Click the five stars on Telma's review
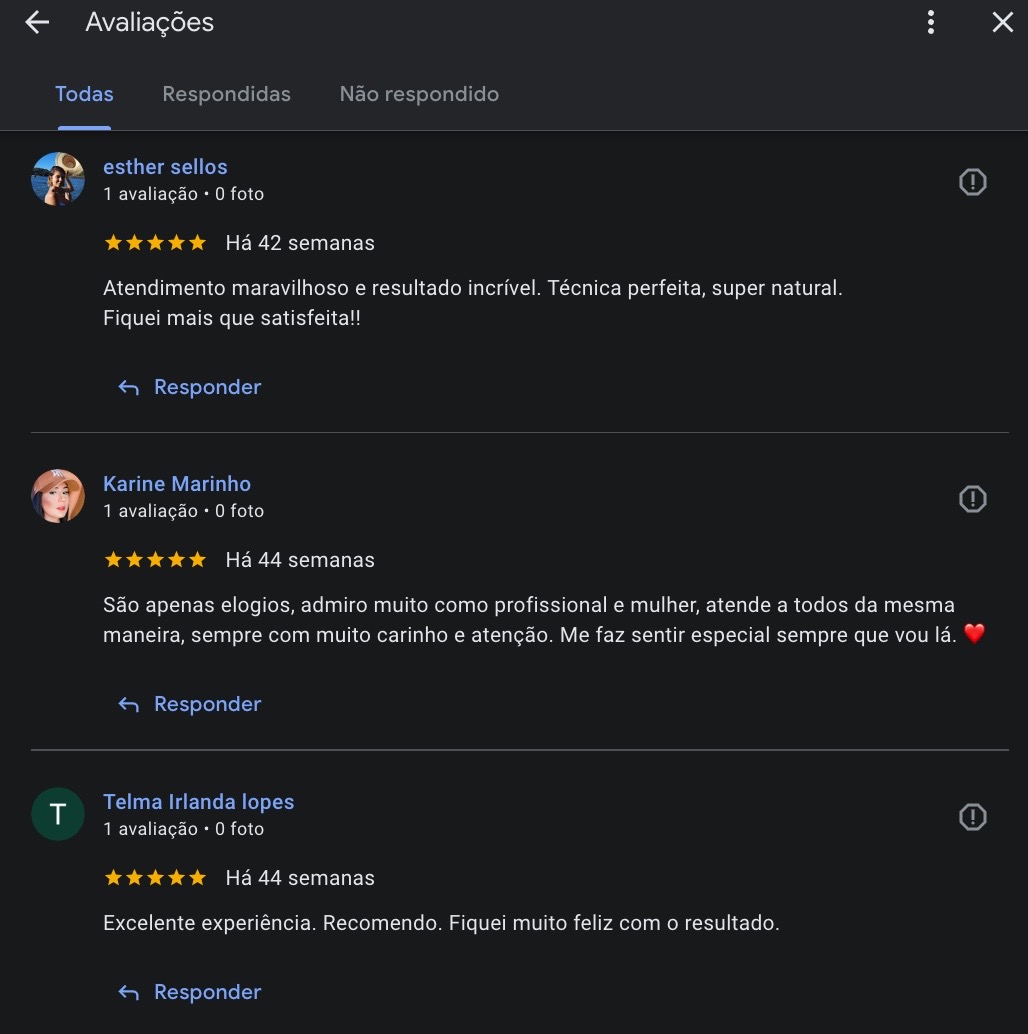Screen dimensions: 1028x1034 [x=155, y=878]
